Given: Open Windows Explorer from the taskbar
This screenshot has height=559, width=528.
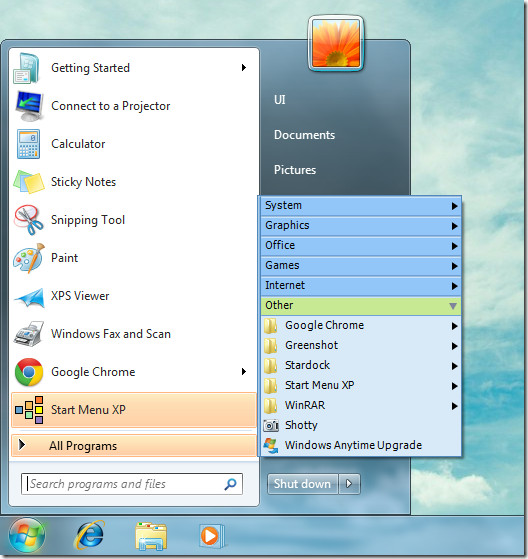Looking at the screenshot, I should click(151, 536).
